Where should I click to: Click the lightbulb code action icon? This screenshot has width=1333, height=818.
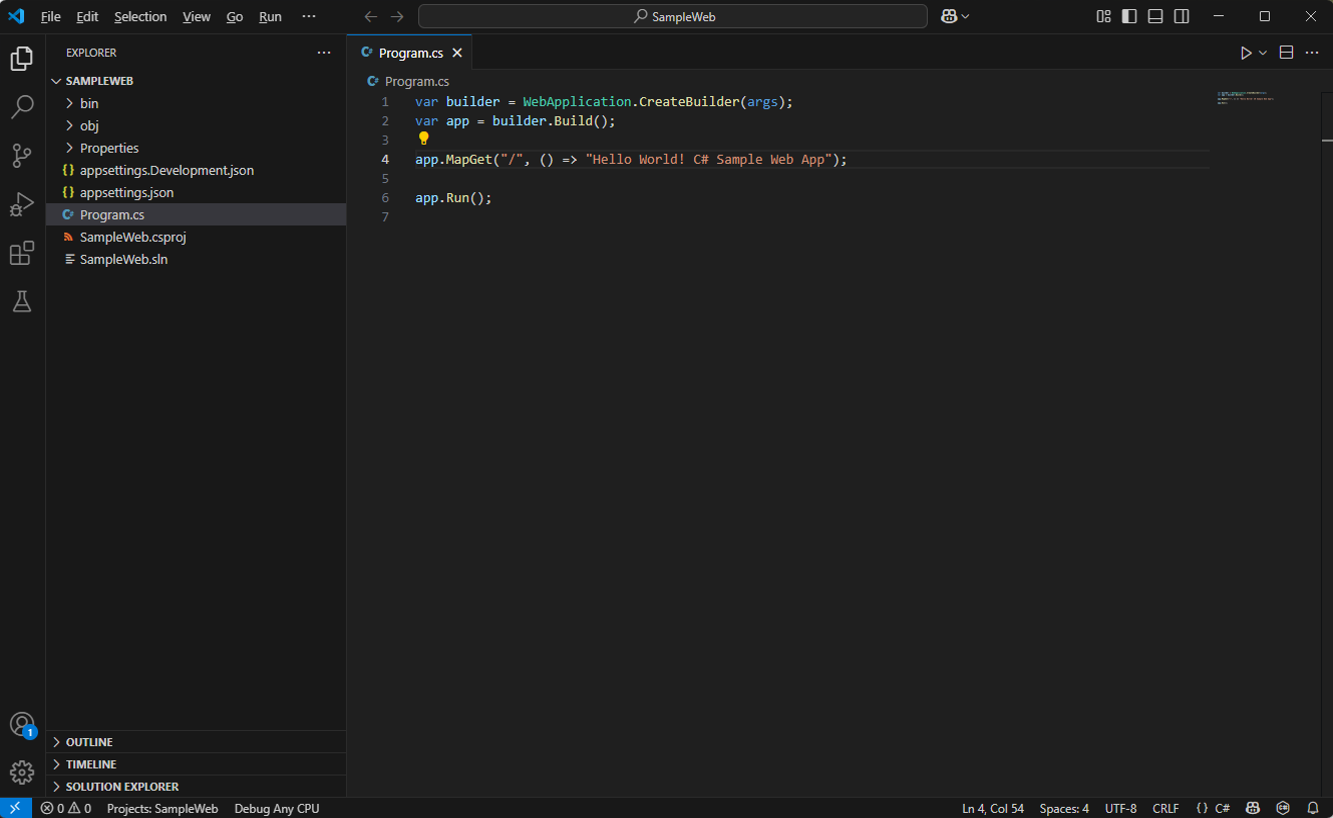pos(424,139)
